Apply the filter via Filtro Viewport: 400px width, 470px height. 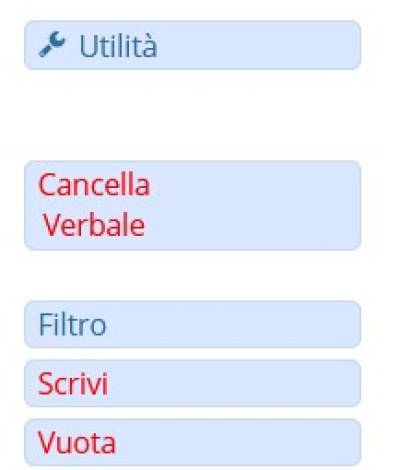click(193, 324)
